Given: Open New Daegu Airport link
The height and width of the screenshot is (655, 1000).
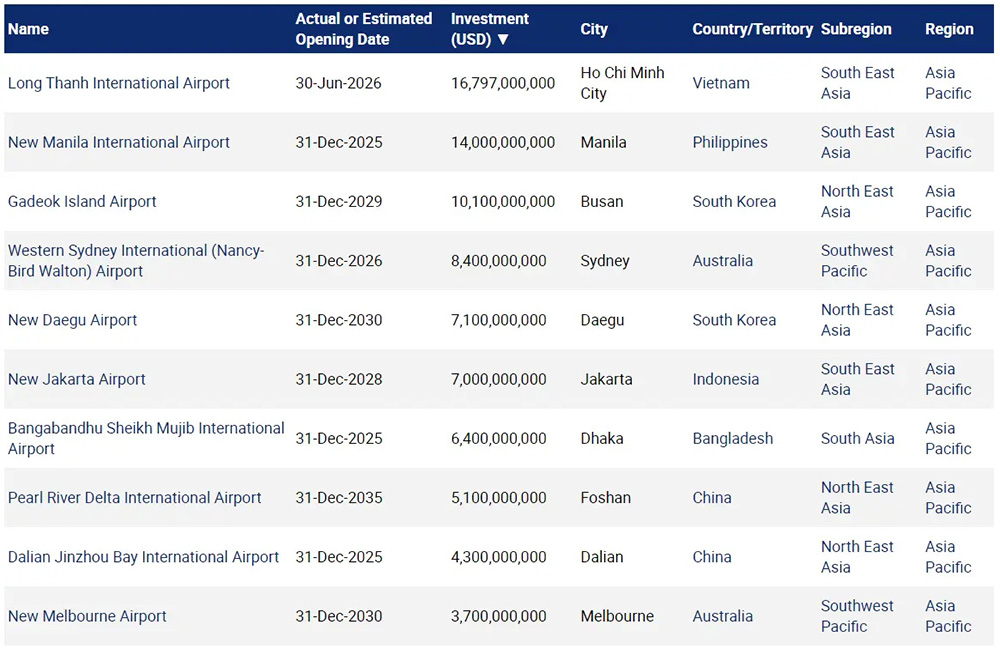Looking at the screenshot, I should tap(72, 320).
